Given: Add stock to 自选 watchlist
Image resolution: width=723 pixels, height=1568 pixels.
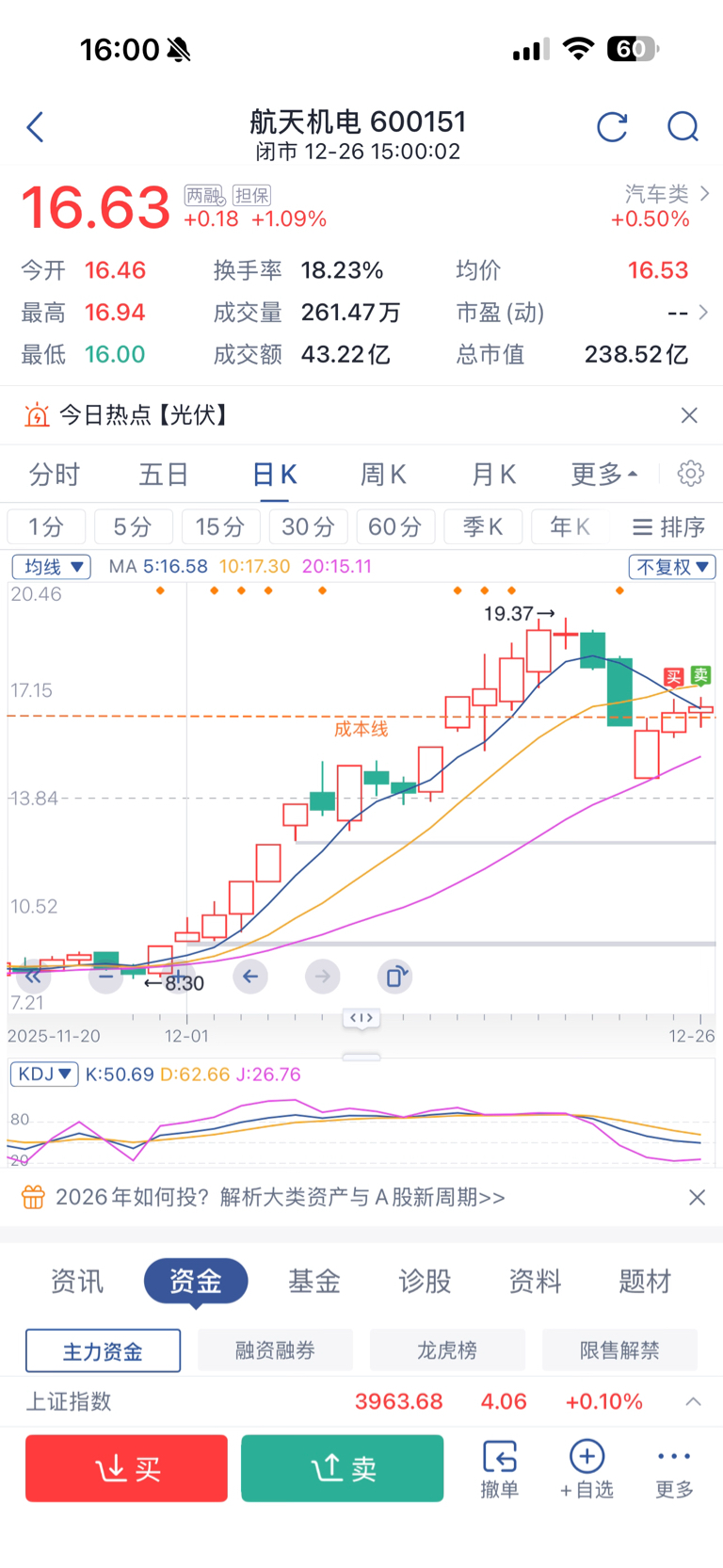Looking at the screenshot, I should tap(586, 1468).
